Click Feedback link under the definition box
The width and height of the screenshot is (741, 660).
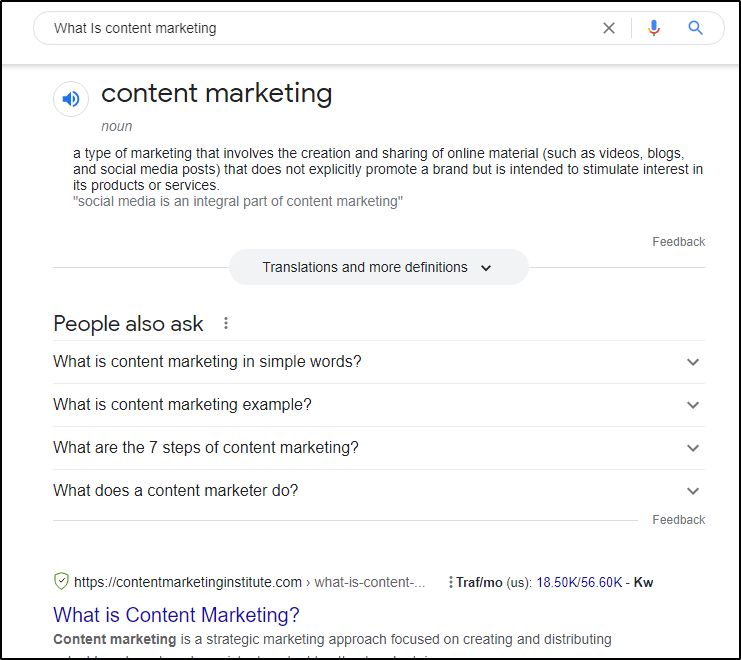pos(678,242)
